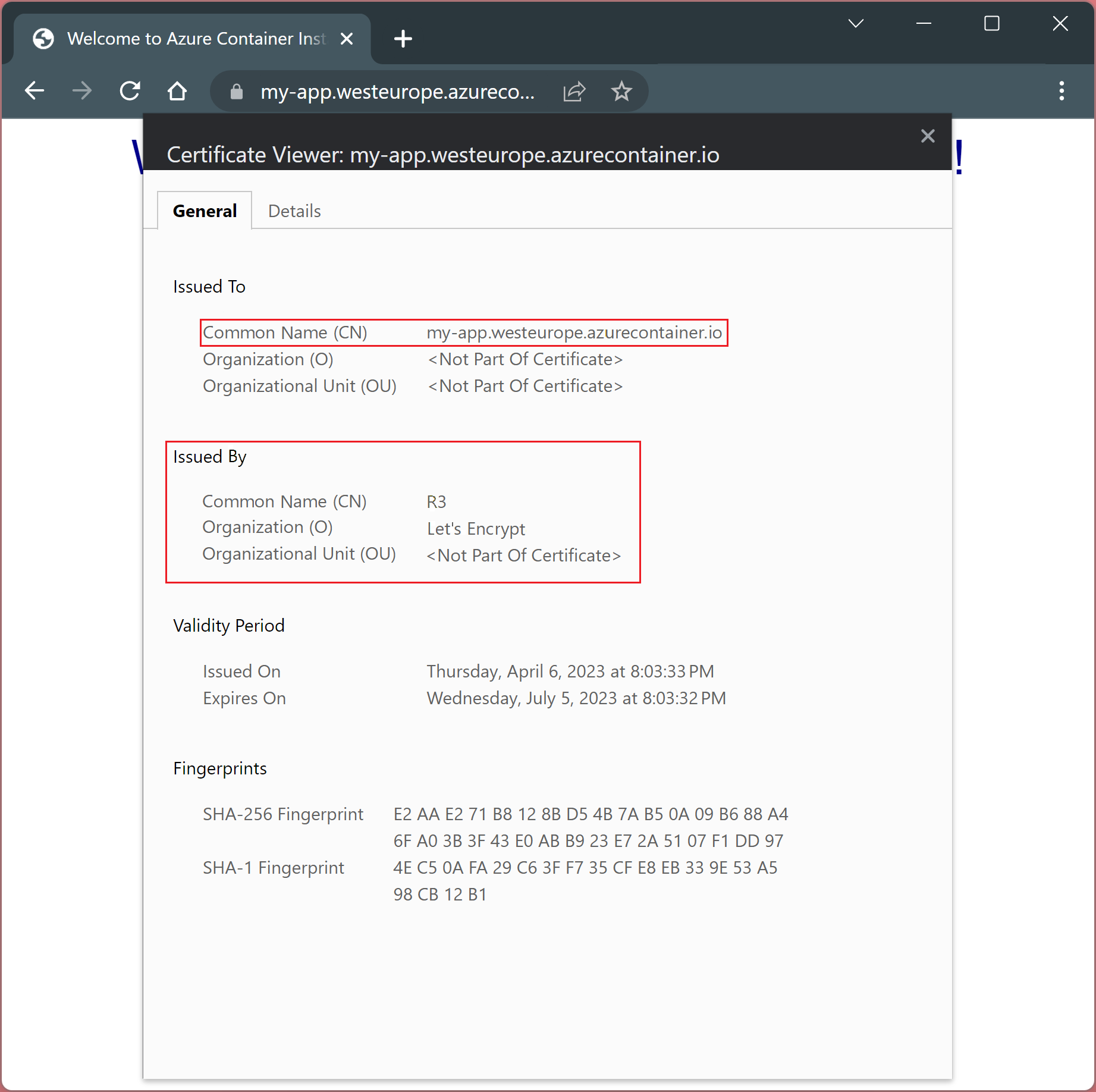
Task: Close the Azure Container Instances tab
Action: coord(347,39)
